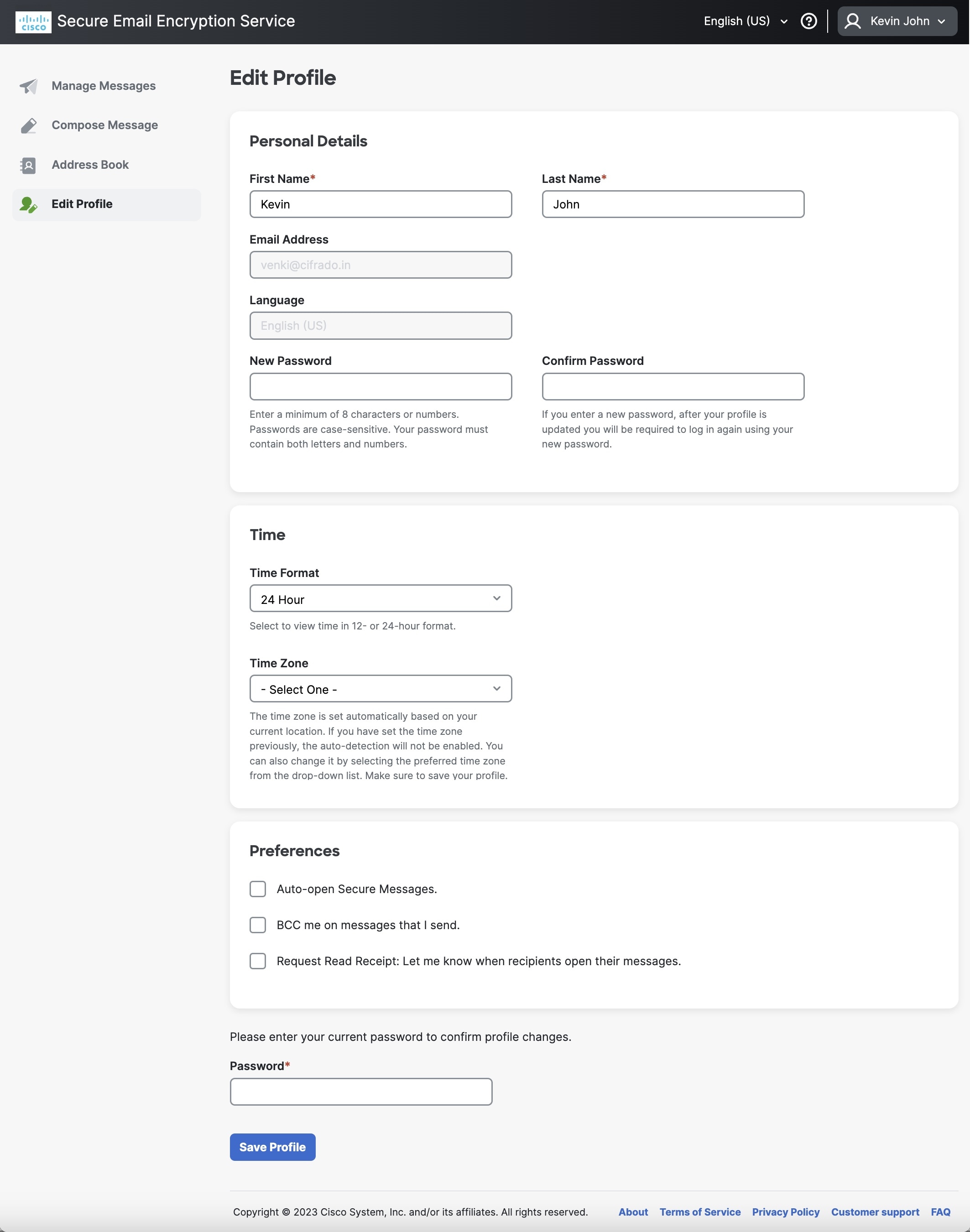Viewport: 970px width, 1232px height.
Task: Open the Privacy Policy page
Action: click(x=785, y=1211)
